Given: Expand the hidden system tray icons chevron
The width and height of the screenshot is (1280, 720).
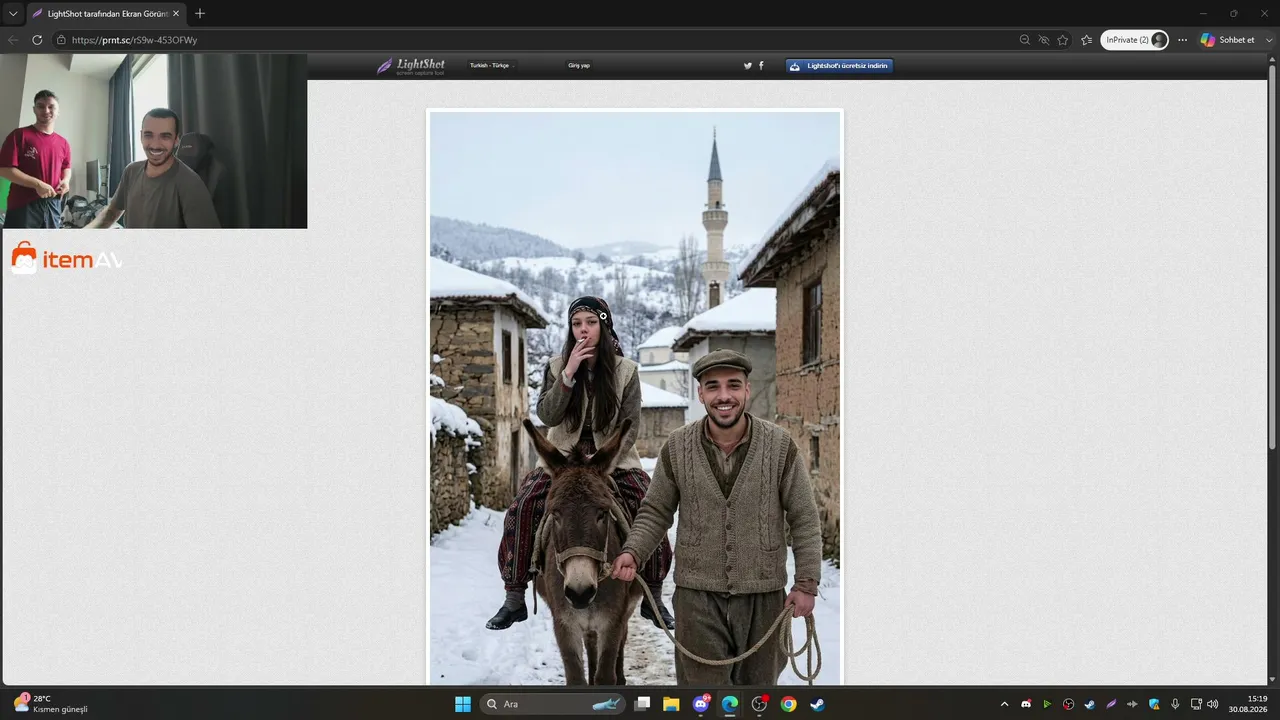Looking at the screenshot, I should [x=1004, y=704].
